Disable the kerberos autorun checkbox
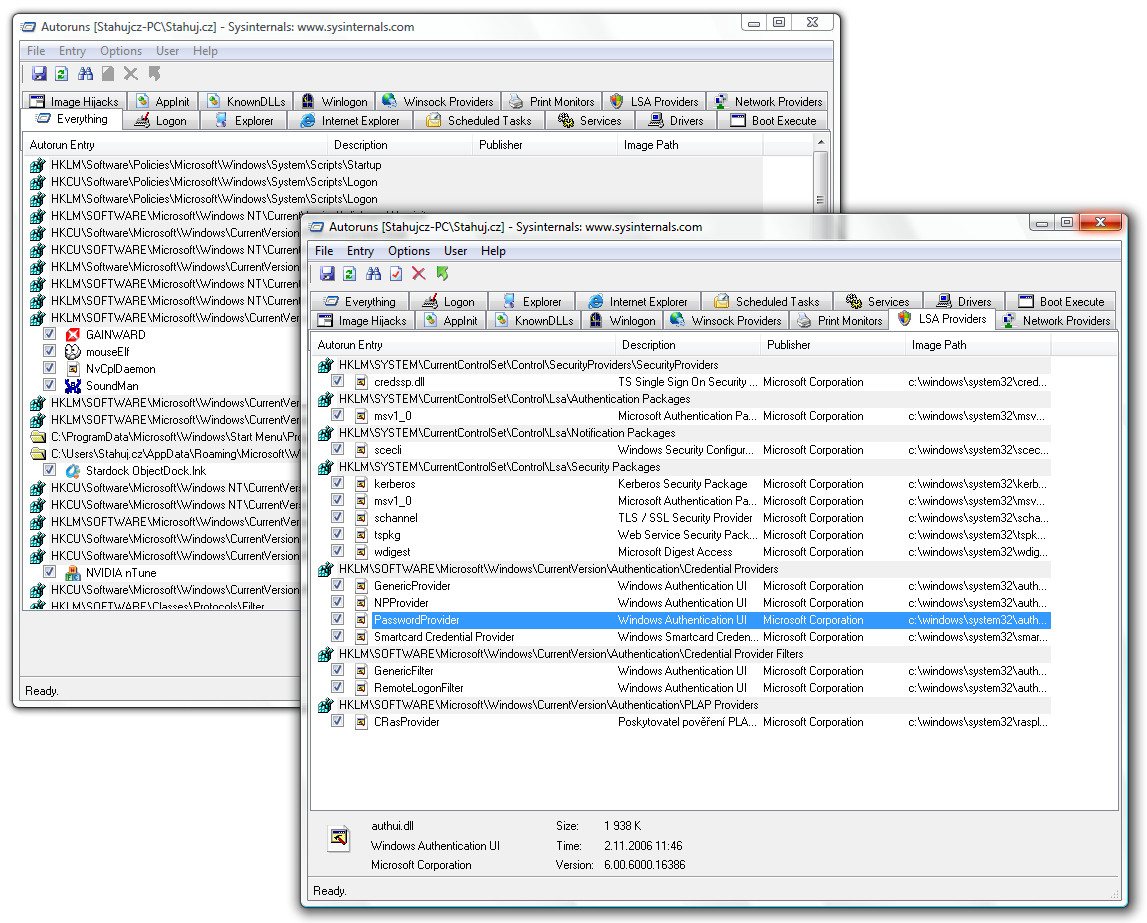 (337, 483)
